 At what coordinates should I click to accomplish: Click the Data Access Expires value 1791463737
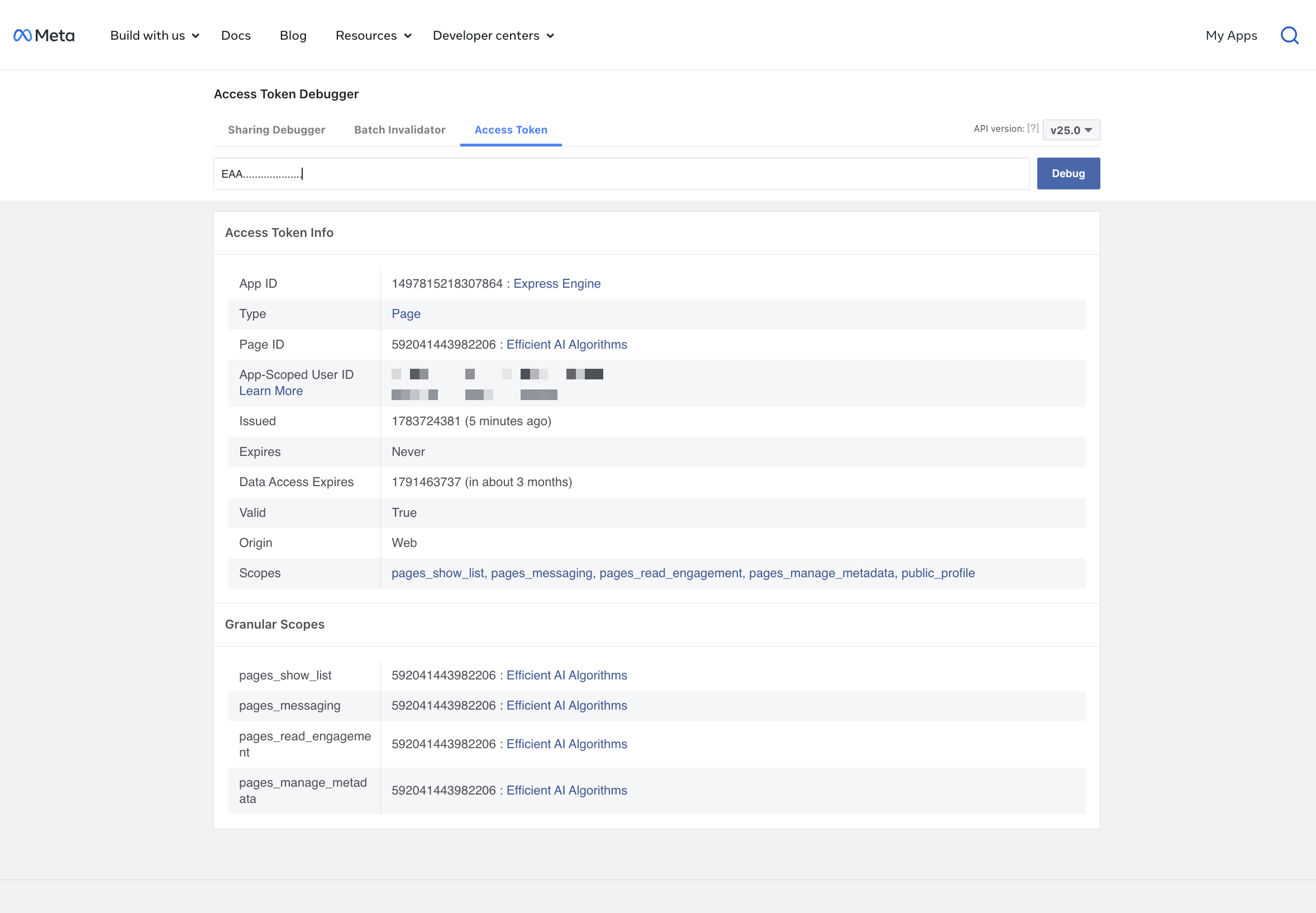(426, 482)
